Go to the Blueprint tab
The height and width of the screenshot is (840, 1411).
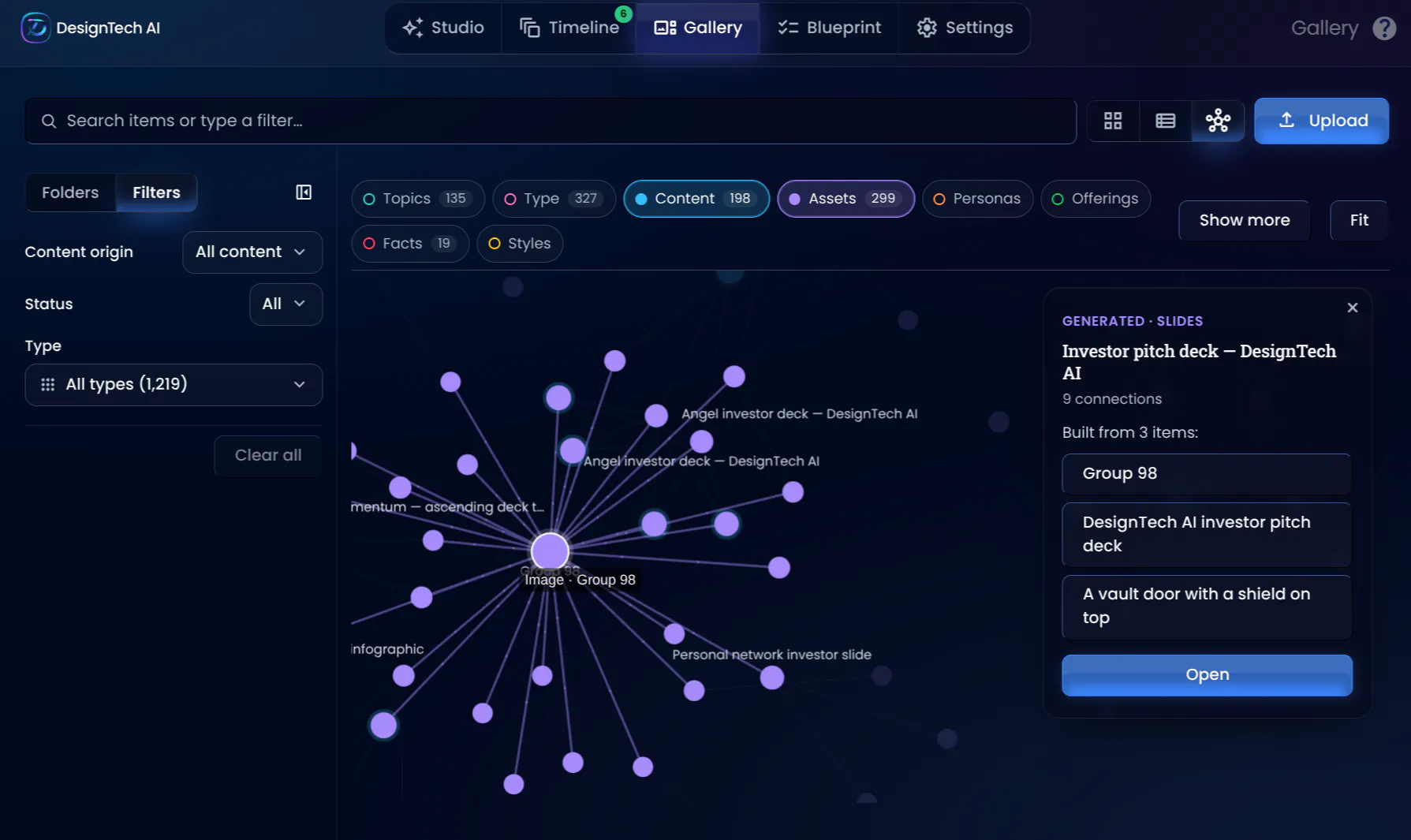(x=829, y=28)
